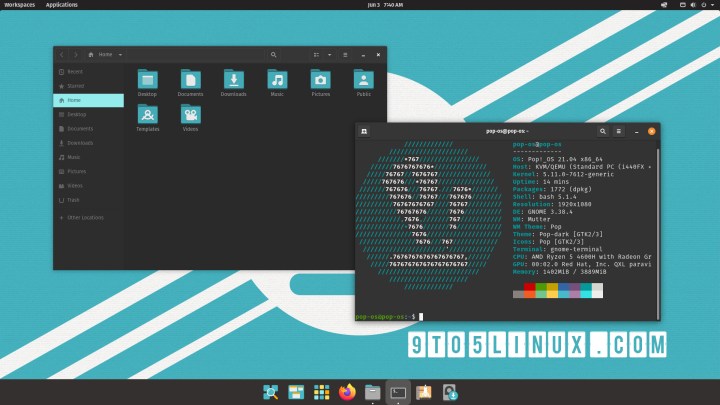
Task: Select Videos in the sidebar
Action: click(89, 186)
